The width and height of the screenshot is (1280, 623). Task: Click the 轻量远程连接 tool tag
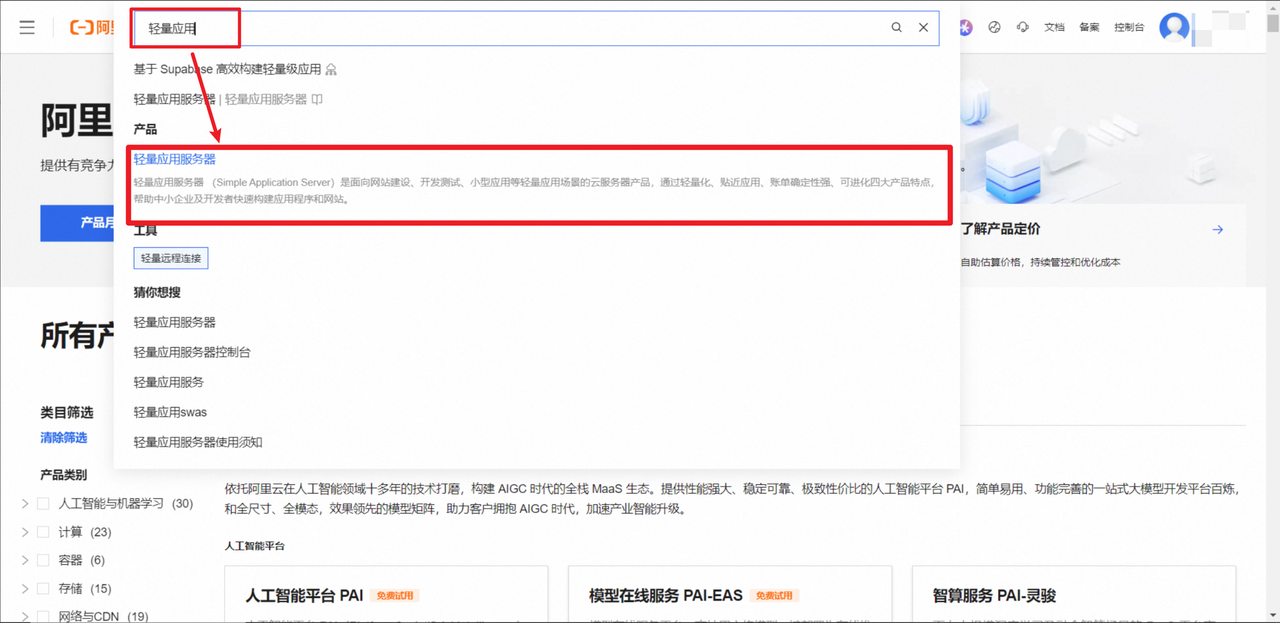pos(171,258)
